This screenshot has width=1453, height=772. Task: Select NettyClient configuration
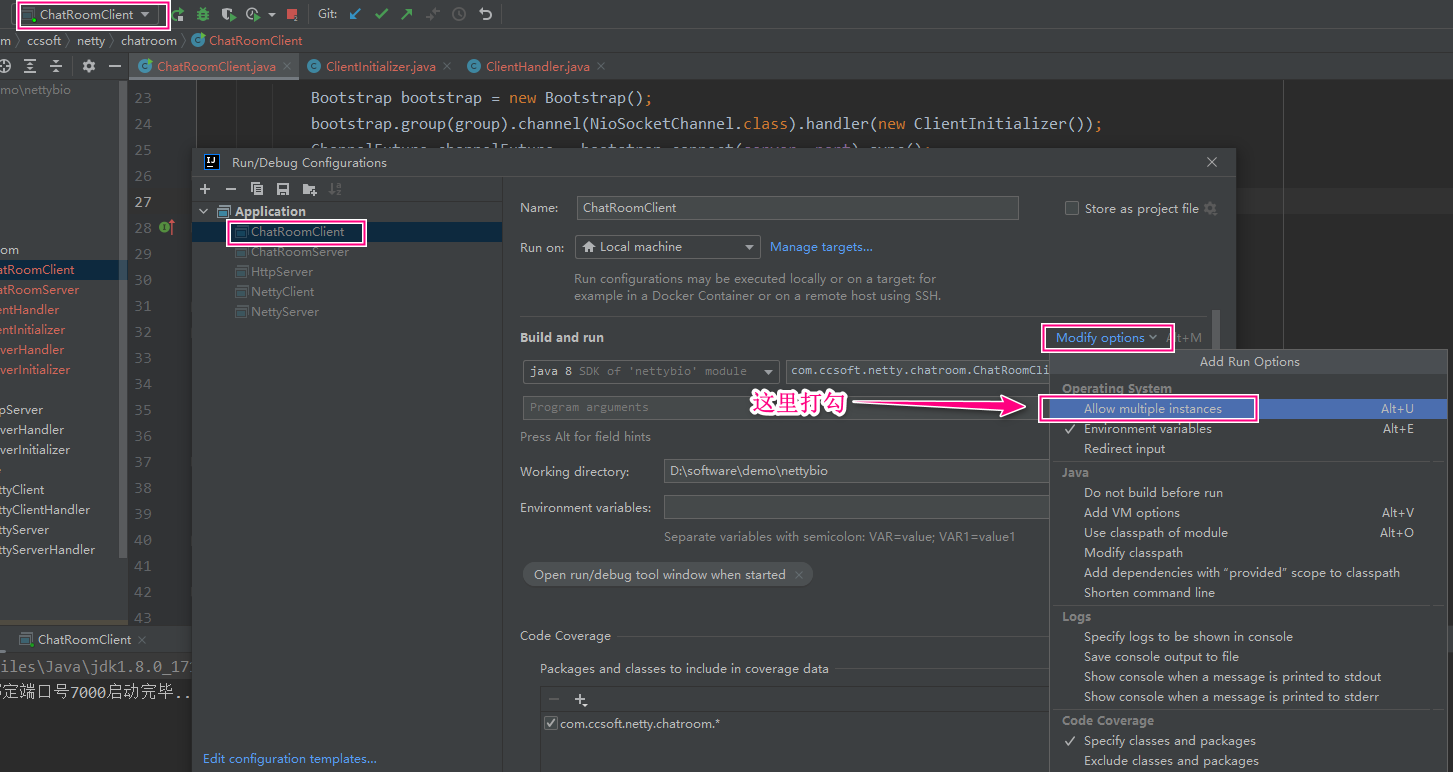coord(282,292)
